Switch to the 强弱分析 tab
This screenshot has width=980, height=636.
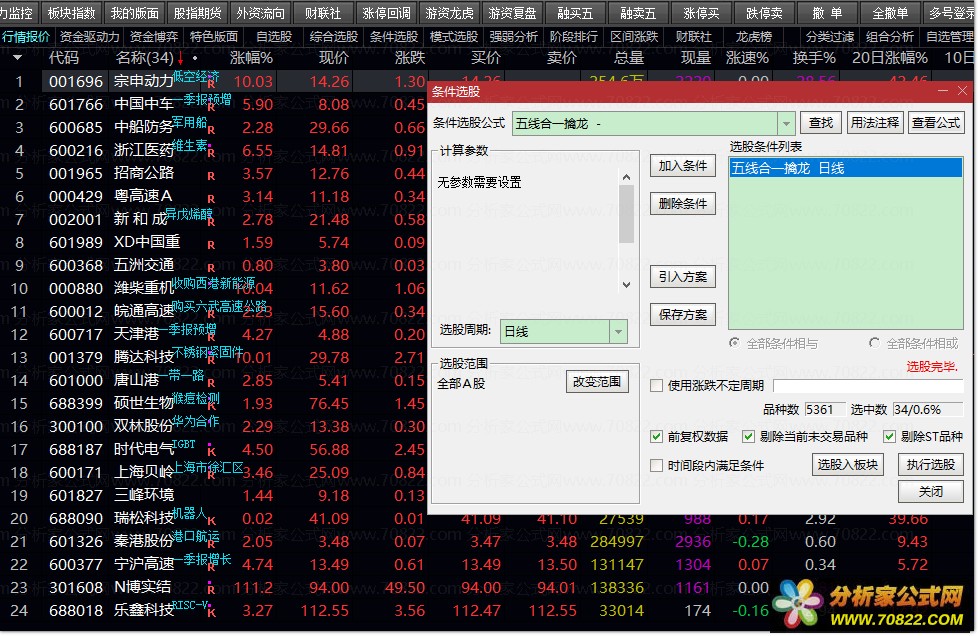pos(514,37)
